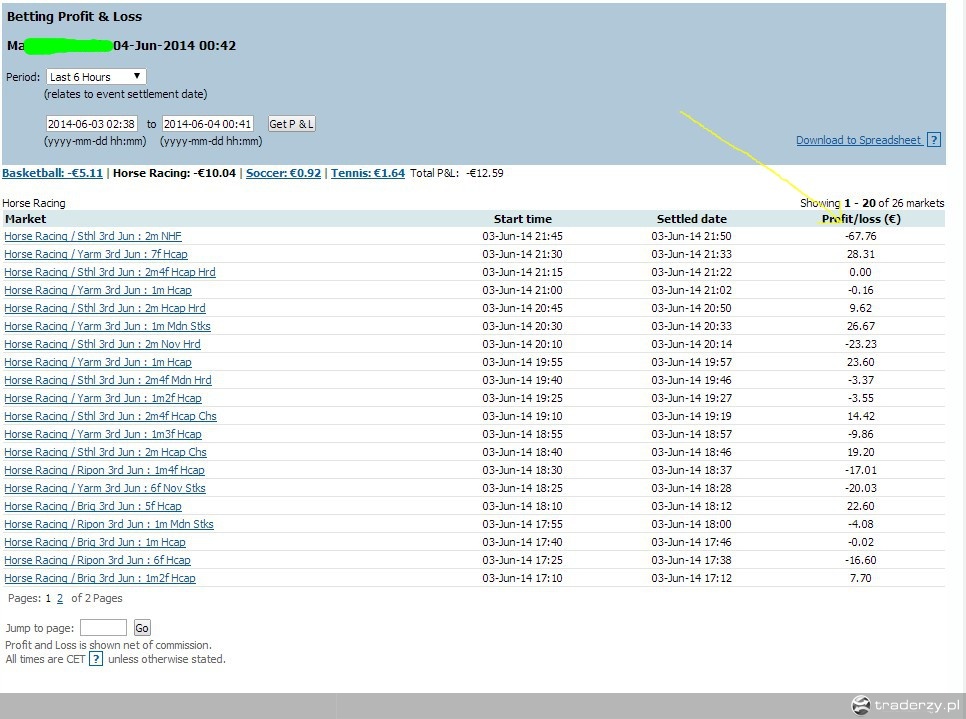This screenshot has height=719, width=966.
Task: Open the Yarm 1m Hcap market starting 19:55
Action: 98,362
